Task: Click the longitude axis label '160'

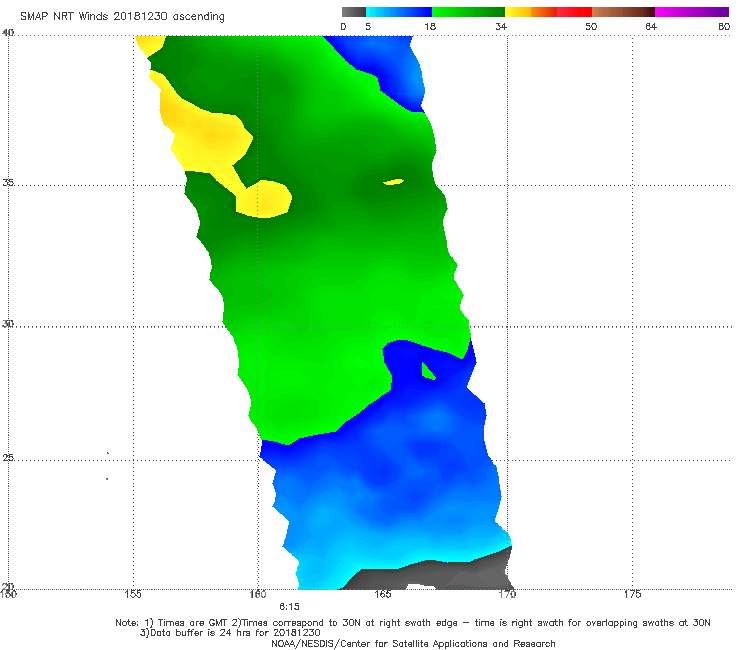Action: (x=258, y=594)
